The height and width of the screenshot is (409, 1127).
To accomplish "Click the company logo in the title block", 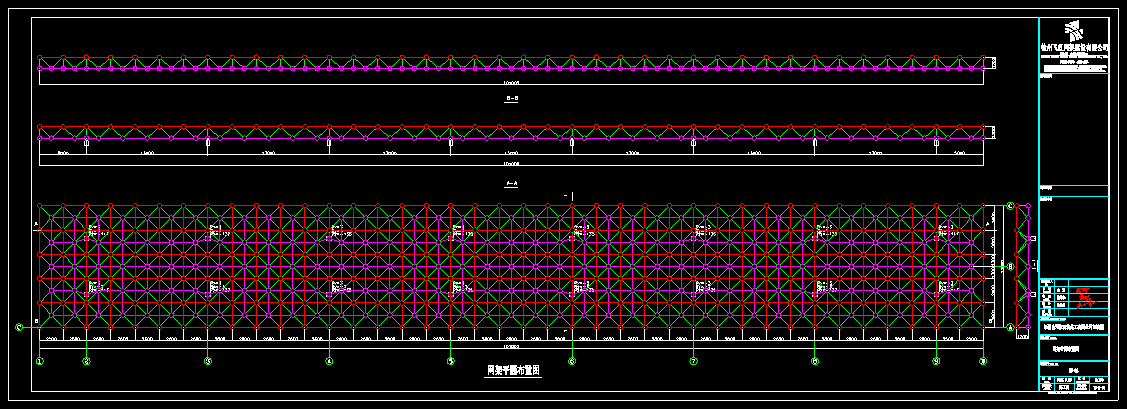I will (1075, 29).
